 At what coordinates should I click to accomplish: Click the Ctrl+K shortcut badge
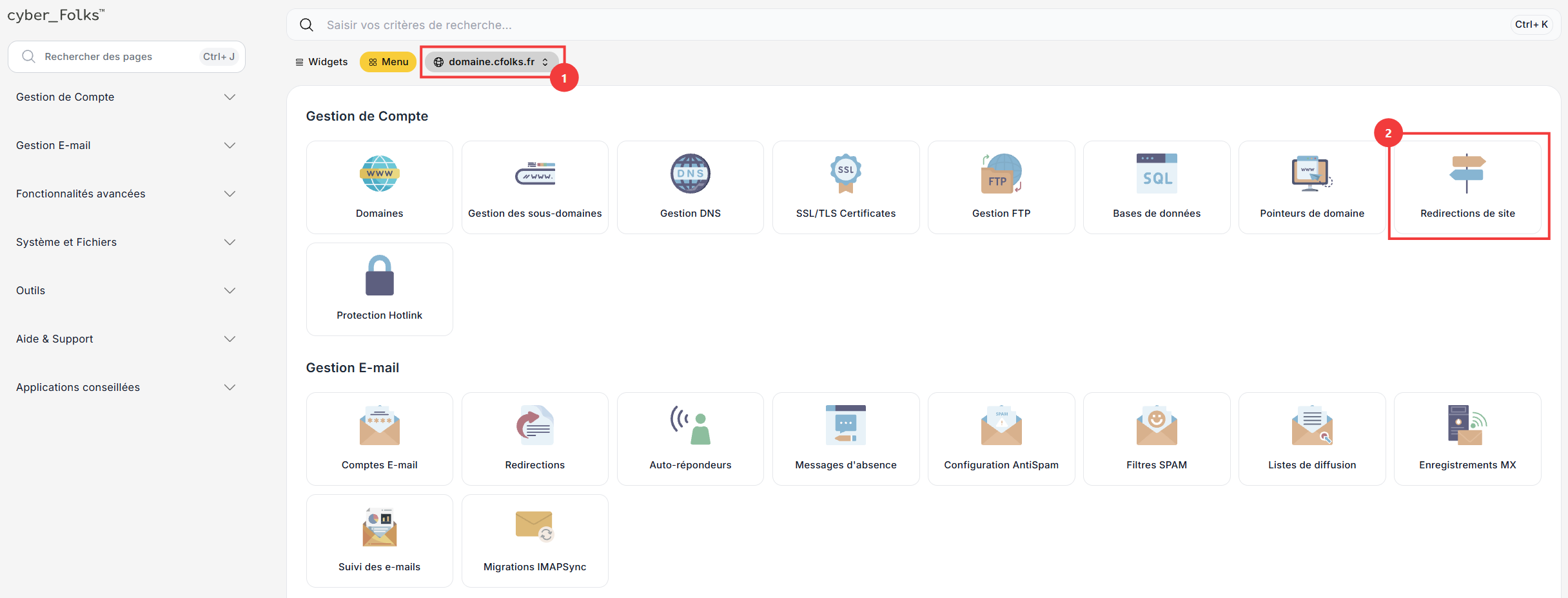(x=1531, y=25)
